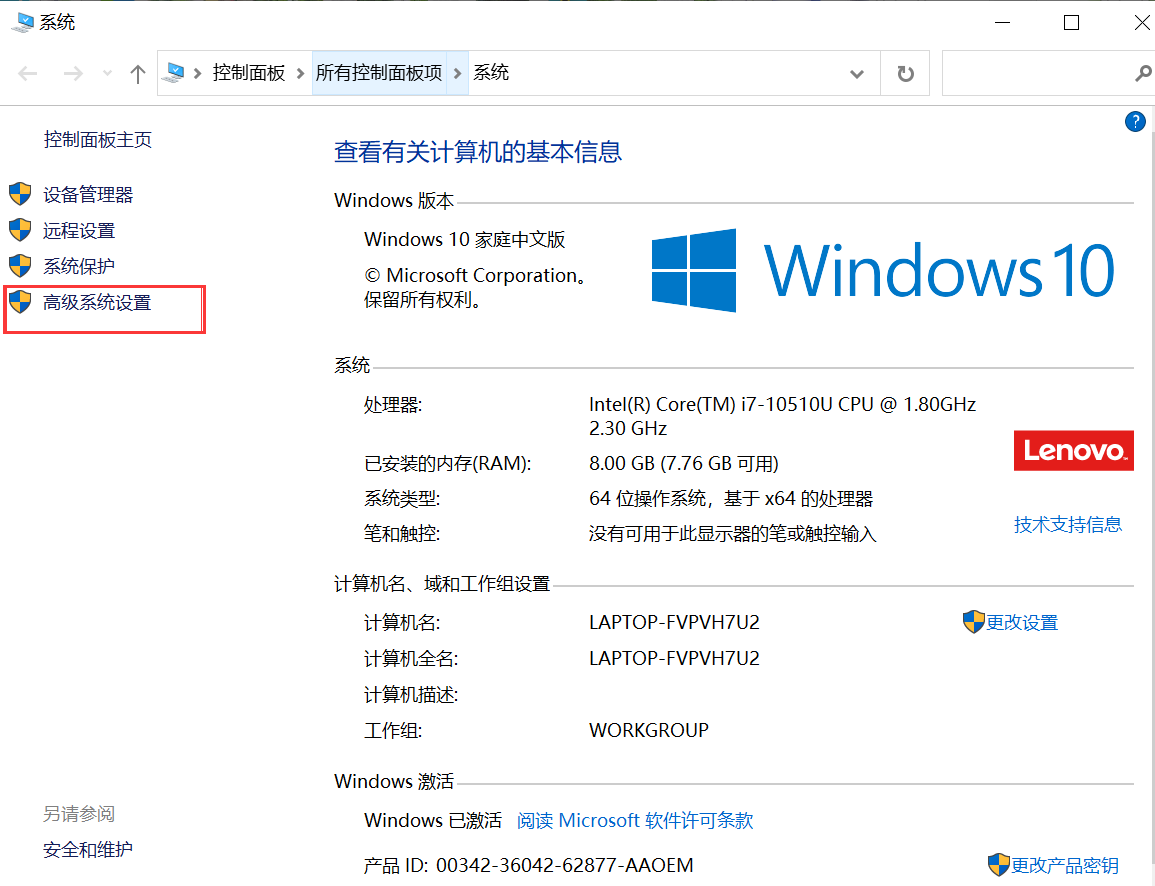Open 安全和维护 under 另请参阅
Screen dimensions: 1155x886
[x=88, y=849]
